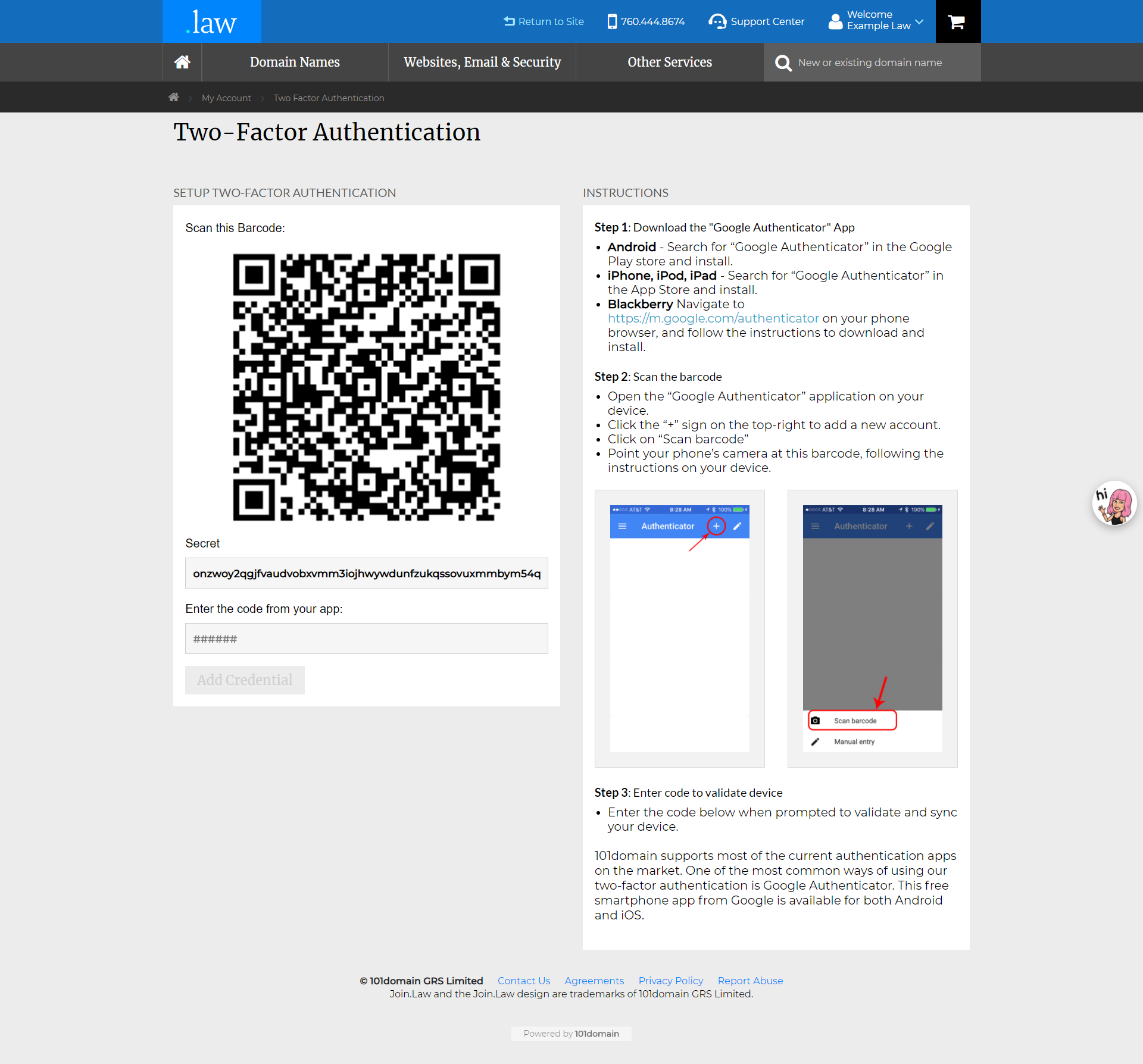The width and height of the screenshot is (1143, 1064).
Task: Click the QR barcode image
Action: 367,387
